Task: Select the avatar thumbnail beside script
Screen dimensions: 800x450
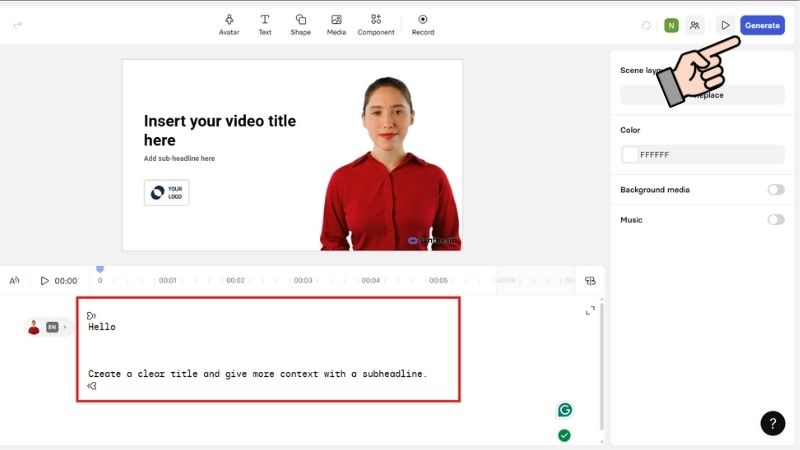Action: tap(34, 327)
